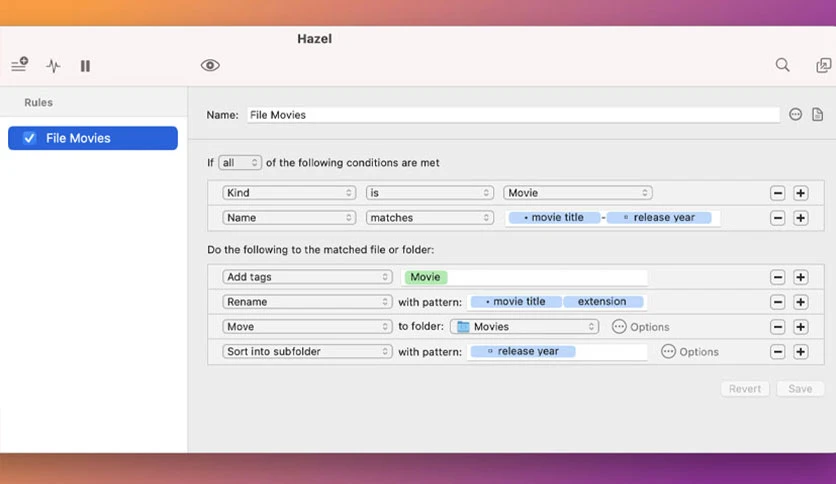Image resolution: width=836 pixels, height=484 pixels.
Task: Choose destination in Movies folder dropdown
Action: click(x=524, y=326)
